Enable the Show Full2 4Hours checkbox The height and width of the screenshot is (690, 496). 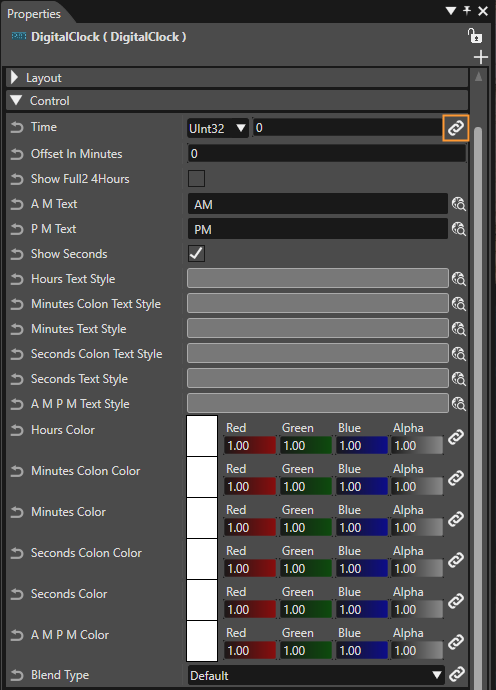coord(196,179)
